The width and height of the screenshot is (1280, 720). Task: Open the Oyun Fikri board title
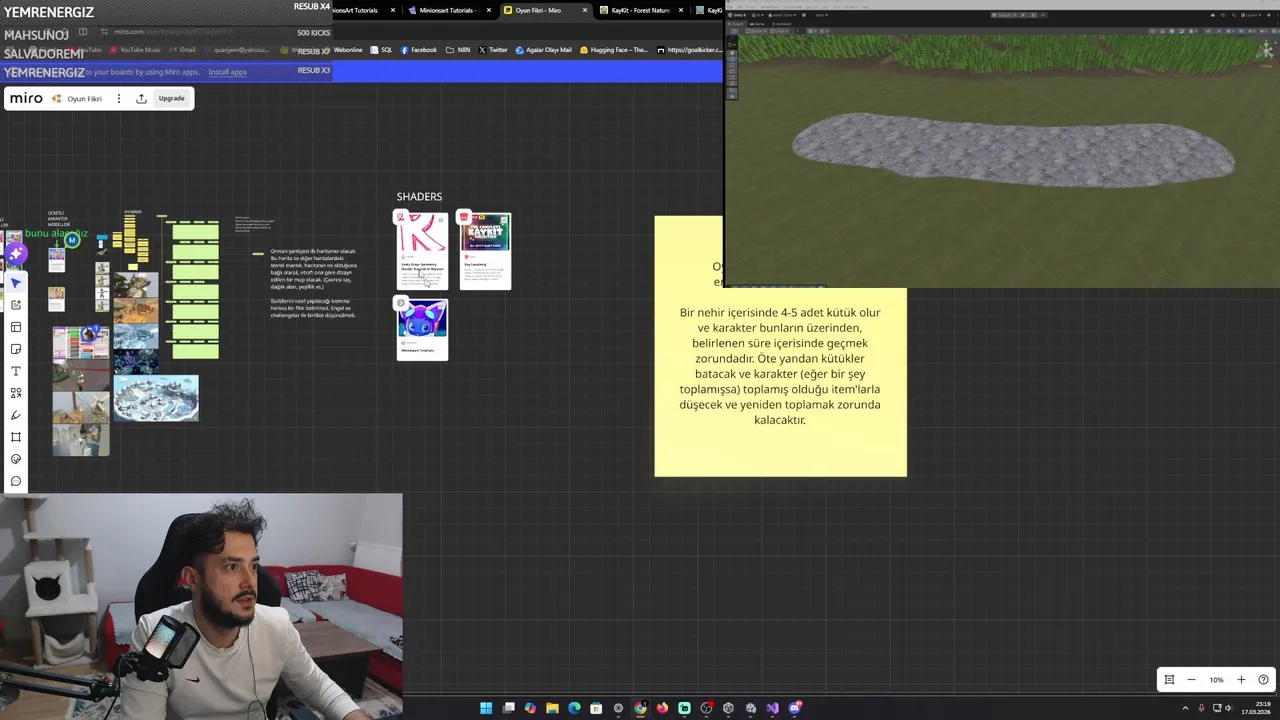click(85, 99)
